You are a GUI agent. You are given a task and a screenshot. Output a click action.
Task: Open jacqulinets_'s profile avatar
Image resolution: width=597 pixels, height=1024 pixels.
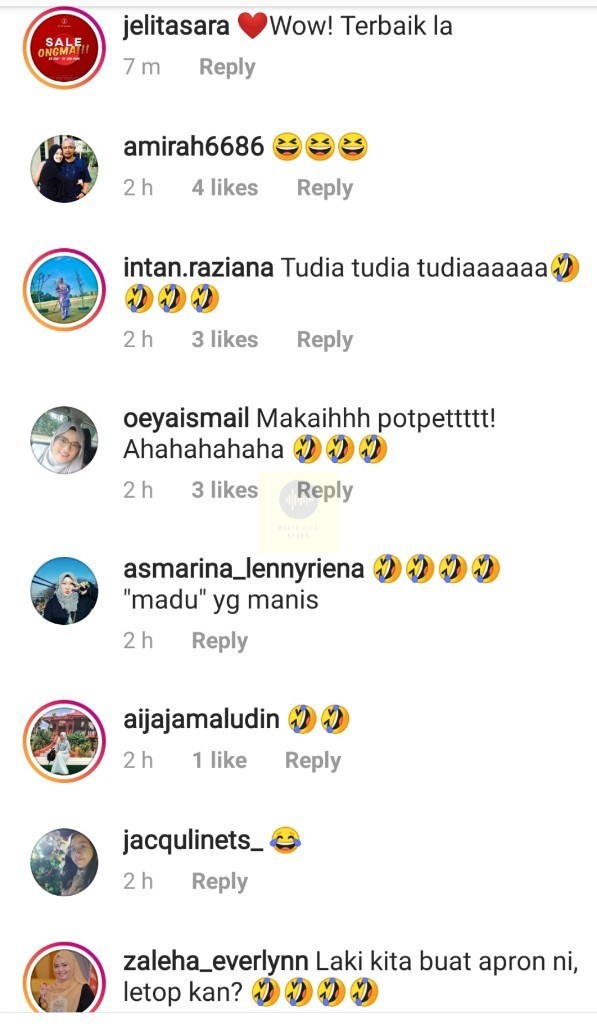pos(64,862)
